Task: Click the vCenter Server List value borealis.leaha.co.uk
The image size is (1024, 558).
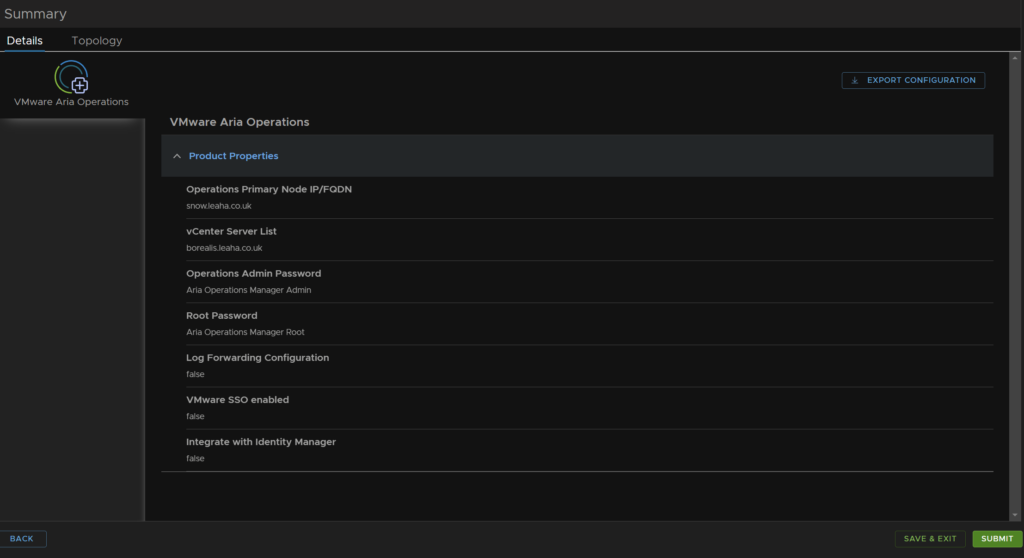Action: coord(224,248)
